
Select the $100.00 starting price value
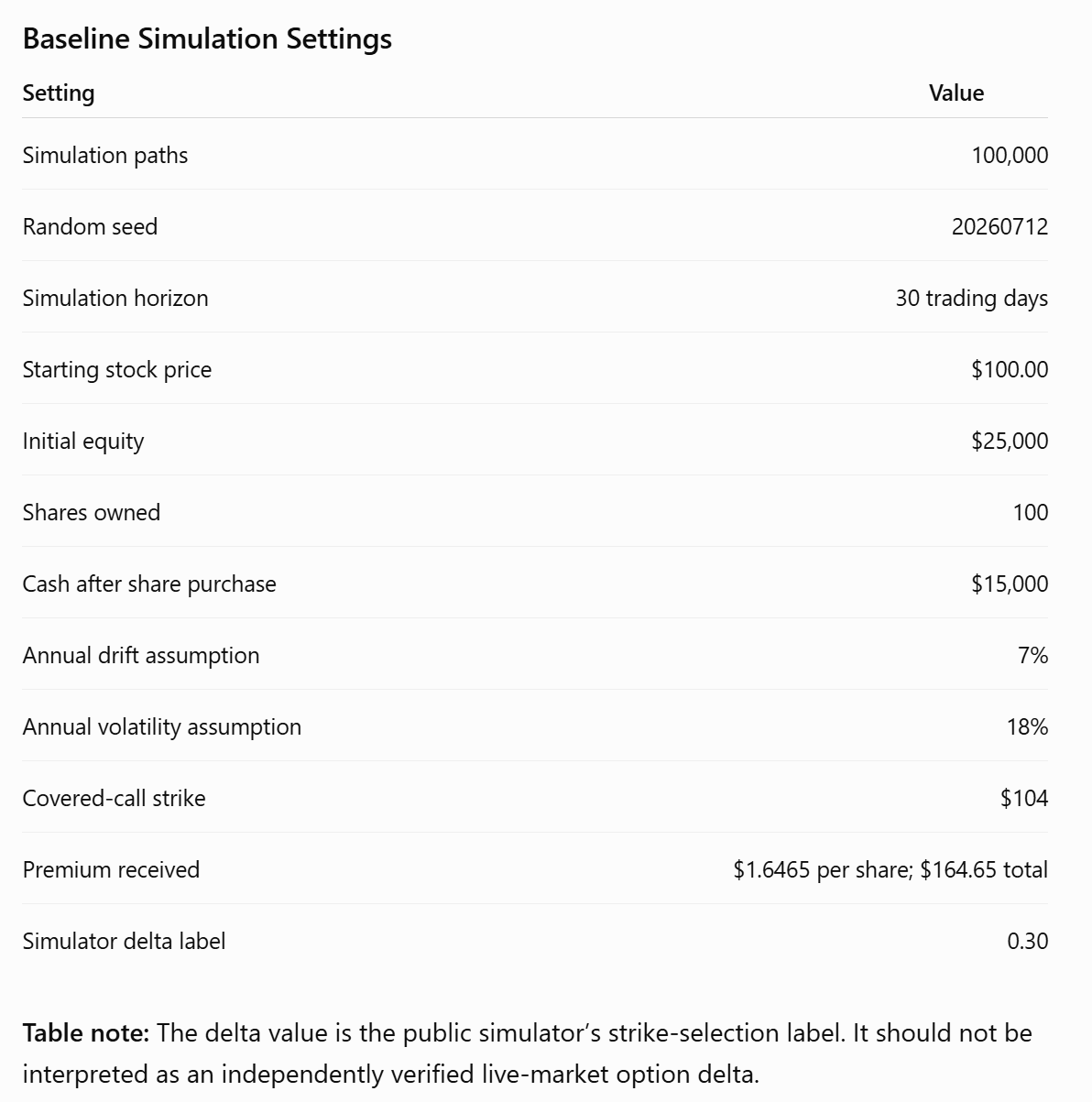point(1010,370)
